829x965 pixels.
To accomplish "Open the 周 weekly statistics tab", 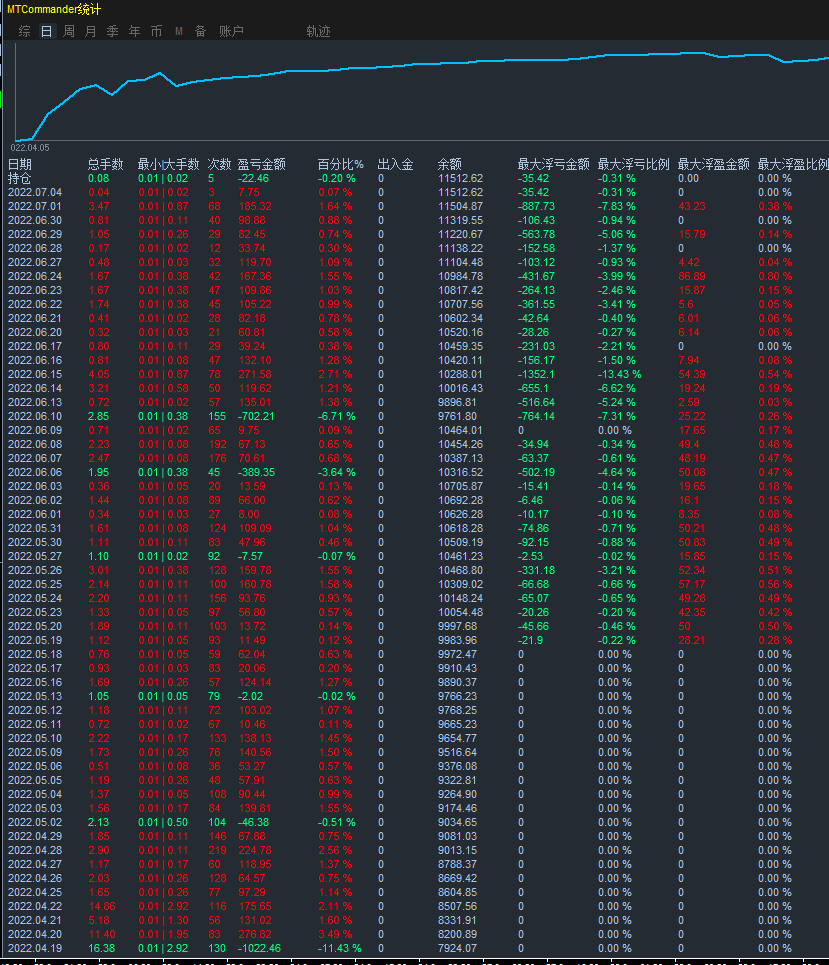I will (69, 31).
